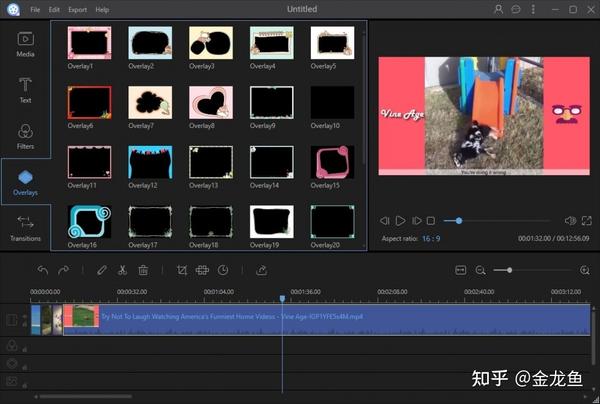Choose the Overlay6 red border frame
The image size is (600, 404).
pos(90,103)
